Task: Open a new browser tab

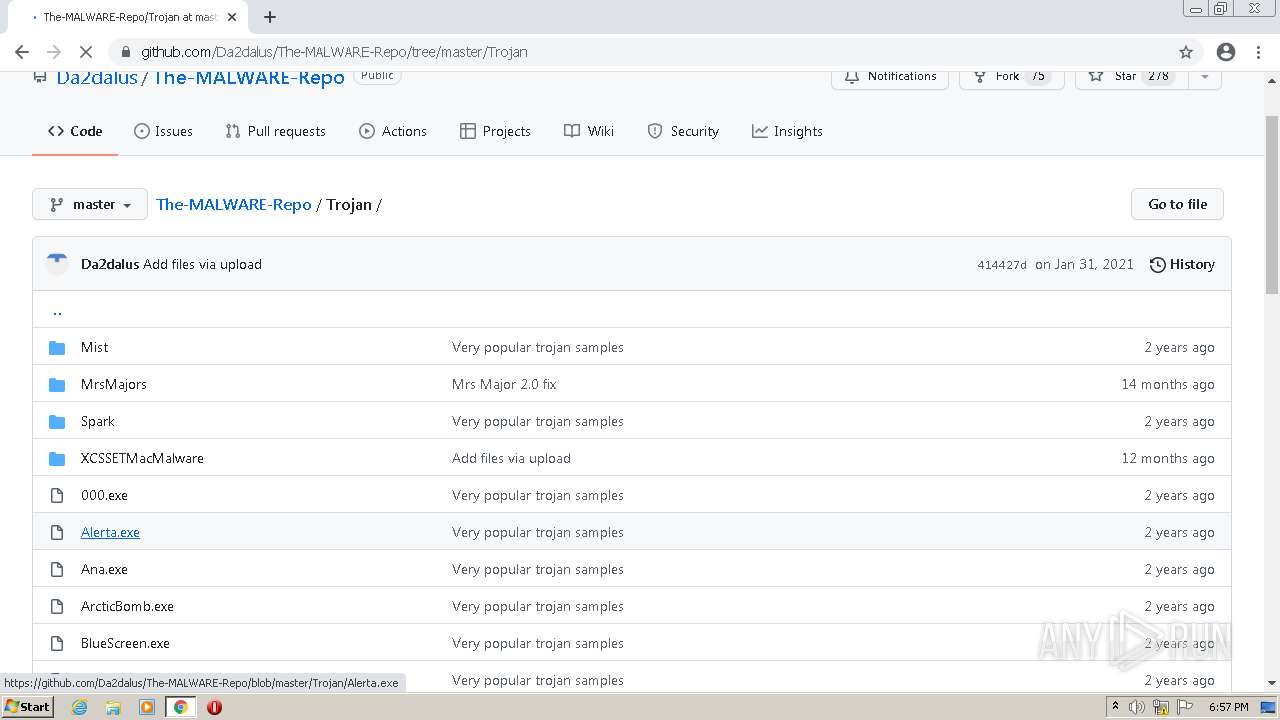Action: click(270, 17)
